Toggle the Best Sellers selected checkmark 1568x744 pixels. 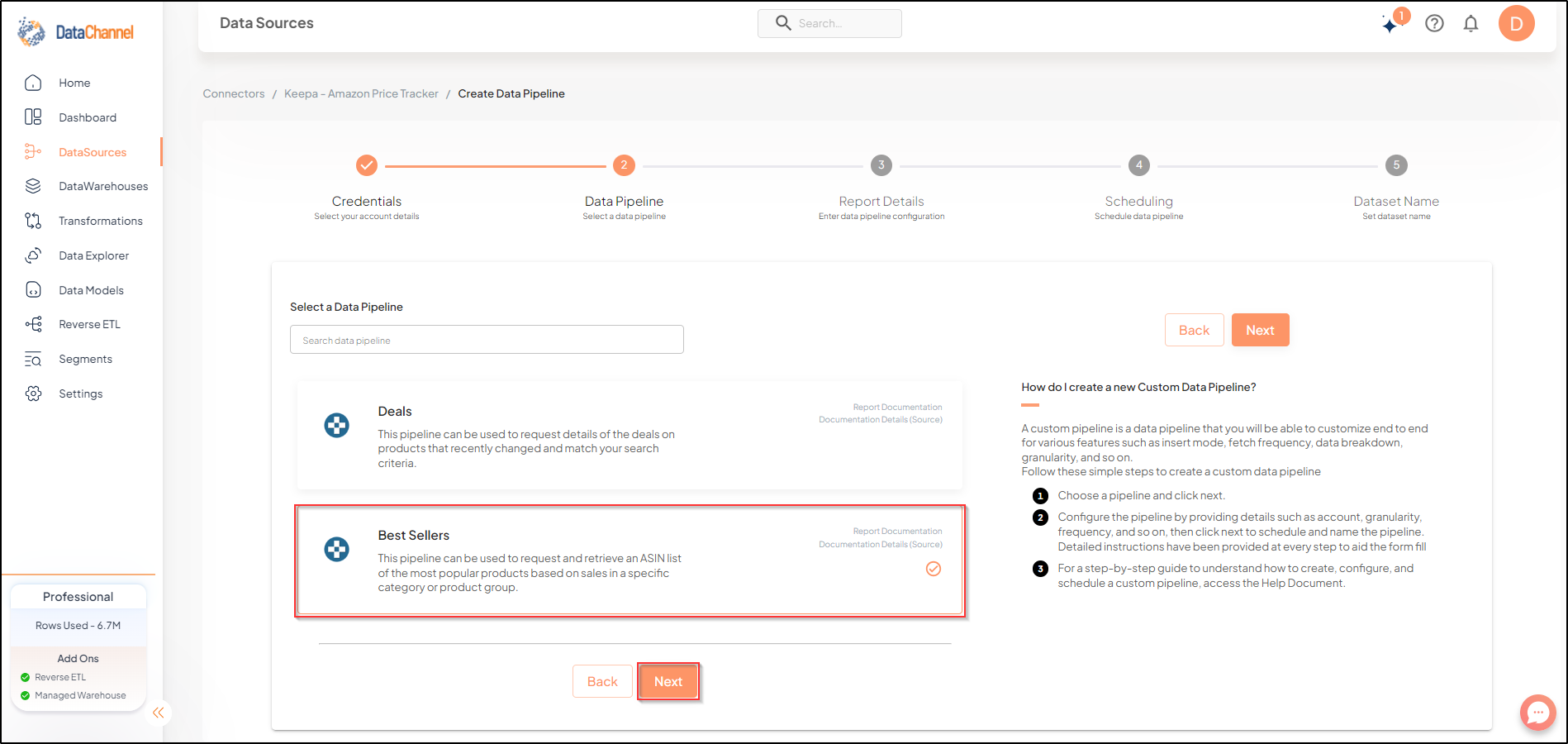(934, 569)
